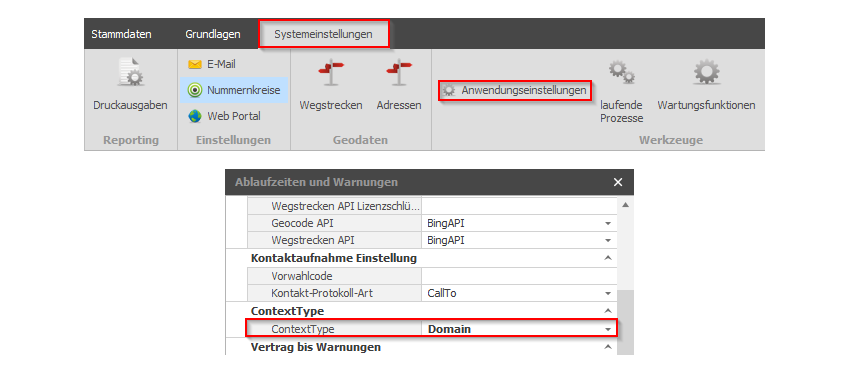Open laufende Prozesse gears icon
Image resolution: width=850 pixels, height=385 pixels.
(621, 72)
